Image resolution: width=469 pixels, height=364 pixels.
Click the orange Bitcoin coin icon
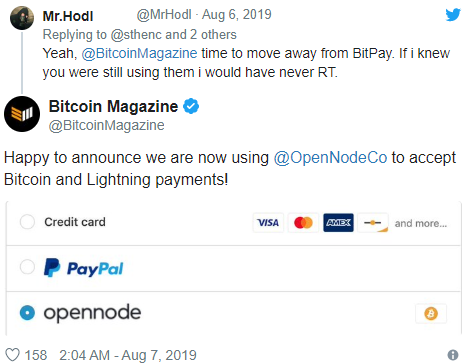pos(431,314)
